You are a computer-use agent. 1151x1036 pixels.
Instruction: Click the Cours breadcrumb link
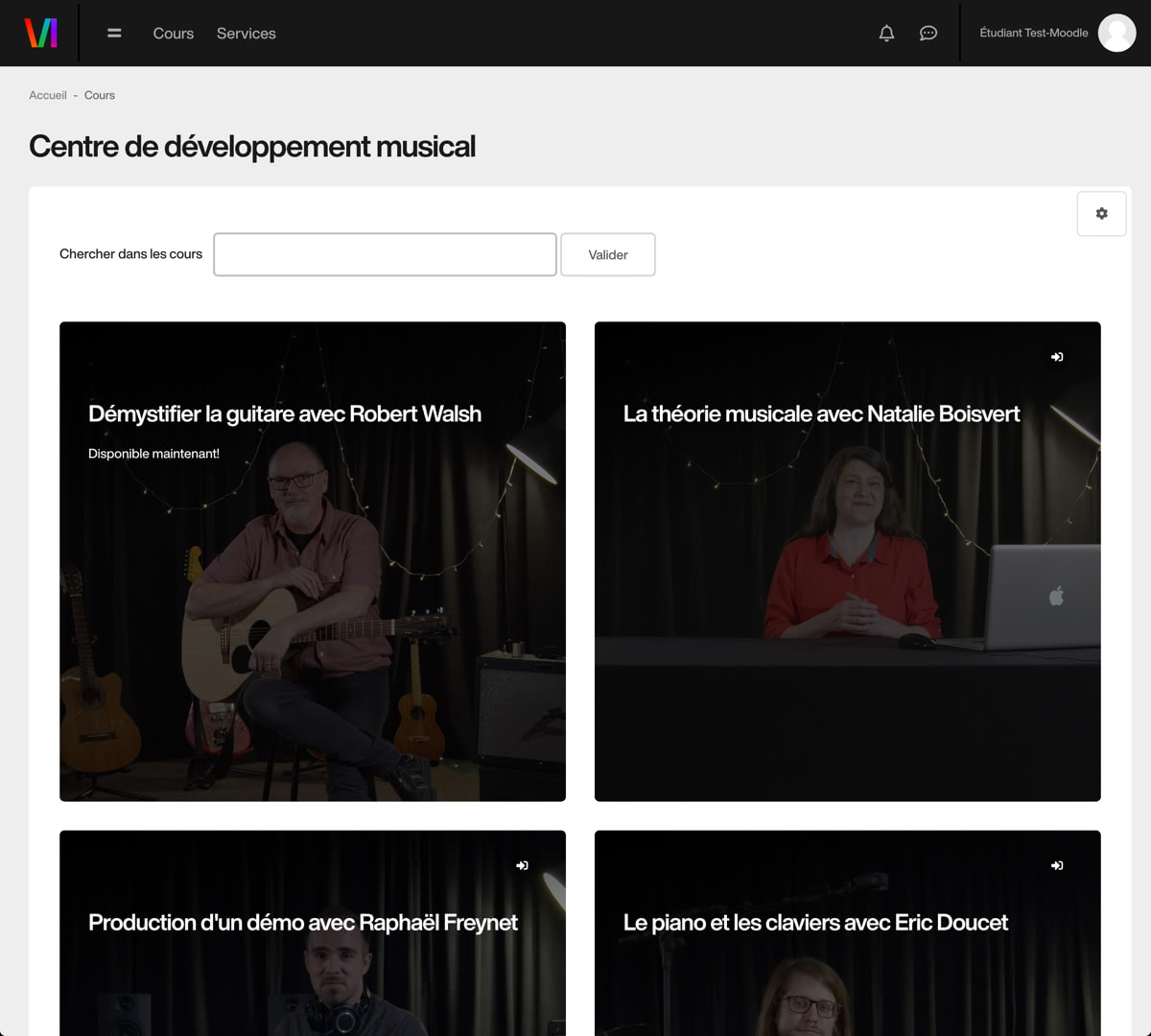tap(99, 95)
